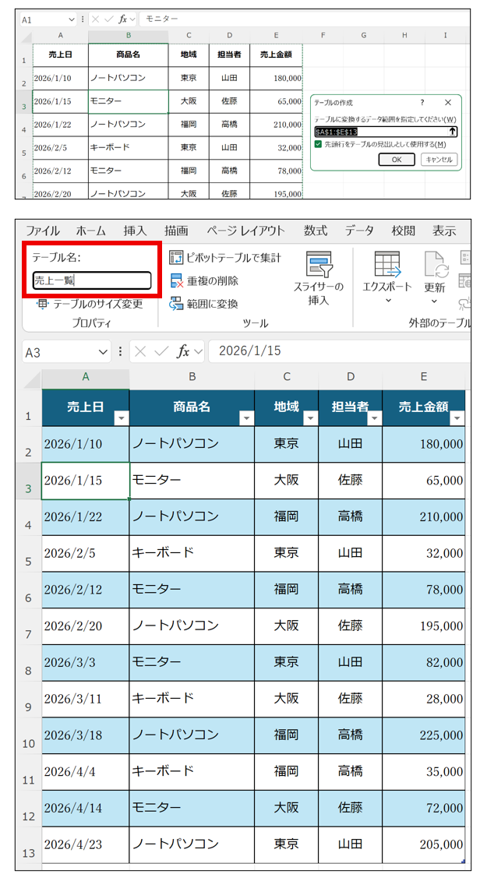Click the fx icon beside the A1 name box
The image size is (480, 874).
123,19
